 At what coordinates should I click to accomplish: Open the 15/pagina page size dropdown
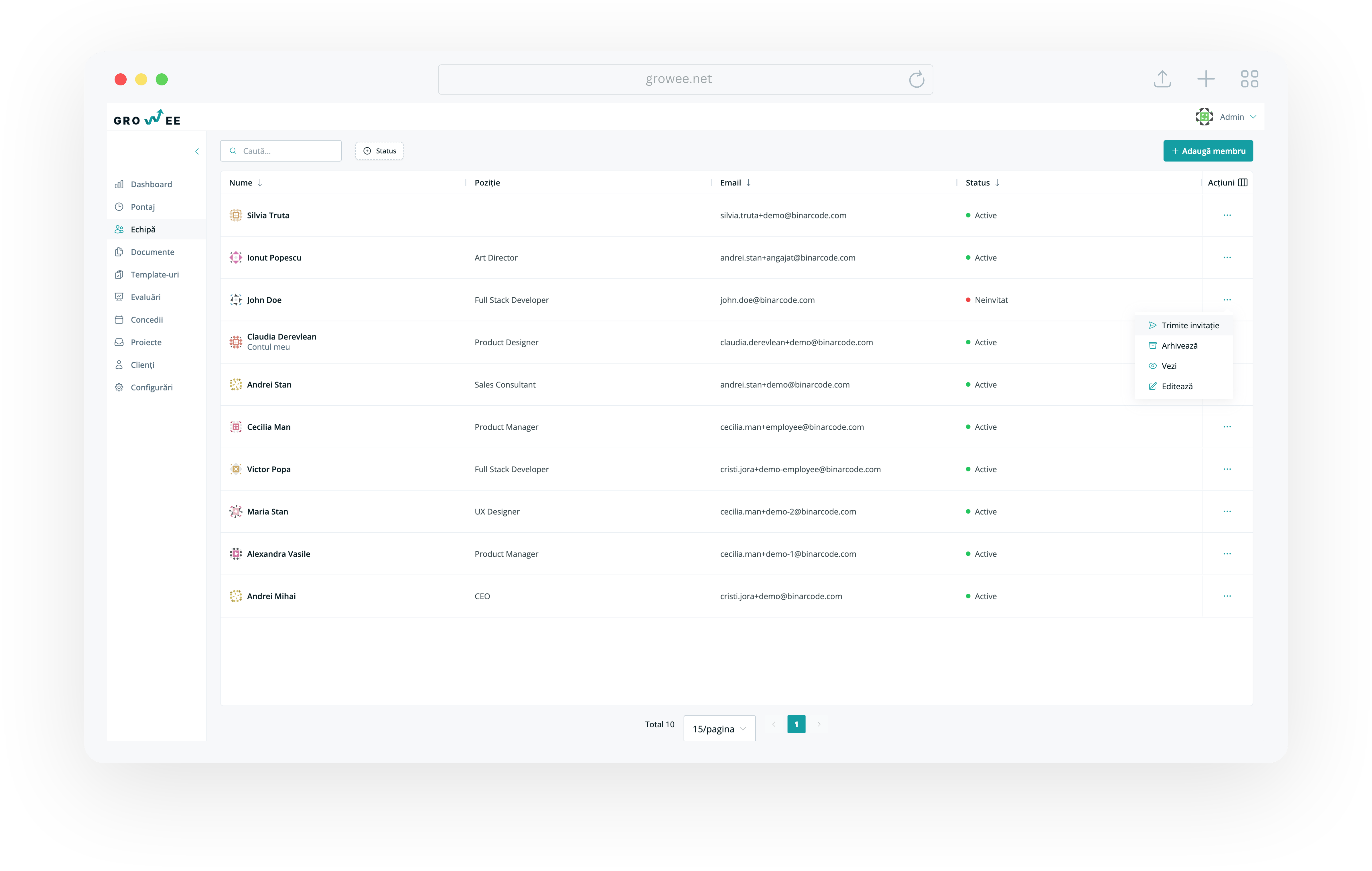719,729
